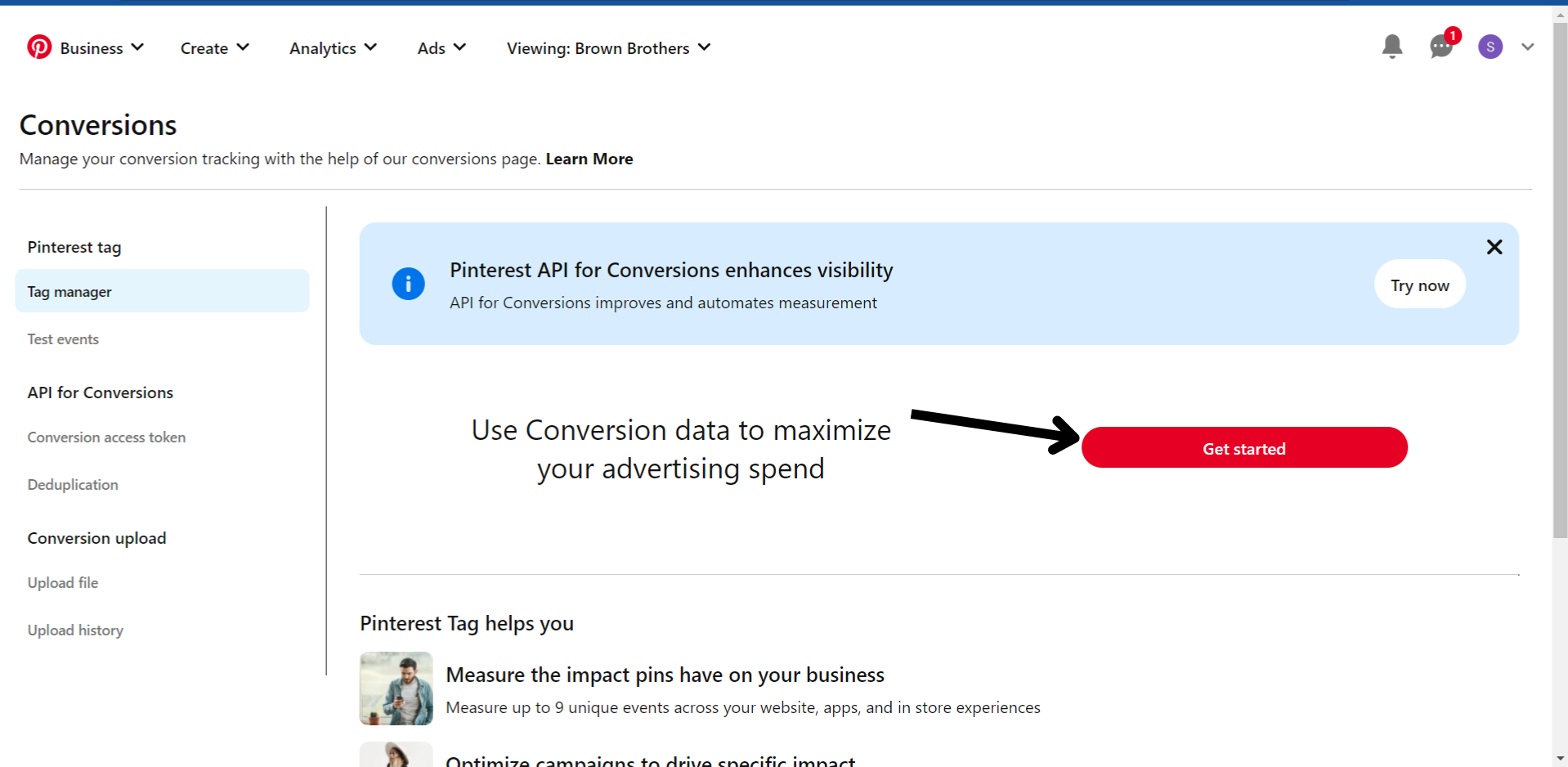
Task: Click the 'Pinterest API for Conversions enhances visibility' title
Action: pos(671,270)
